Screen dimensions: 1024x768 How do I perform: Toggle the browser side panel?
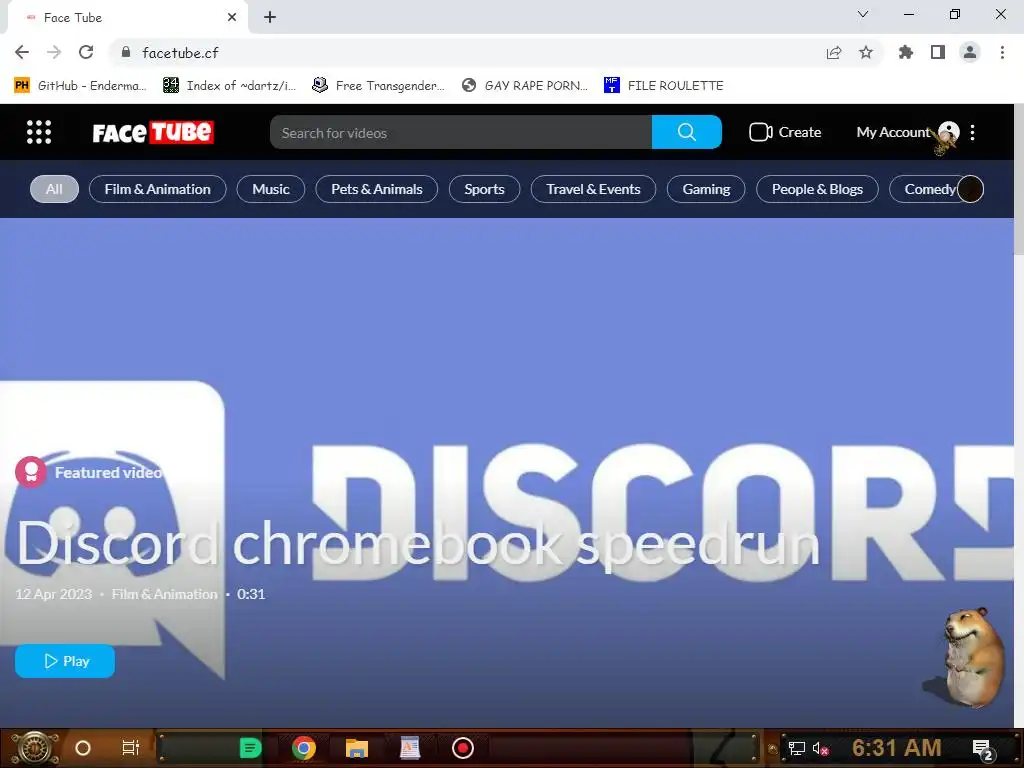click(938, 52)
